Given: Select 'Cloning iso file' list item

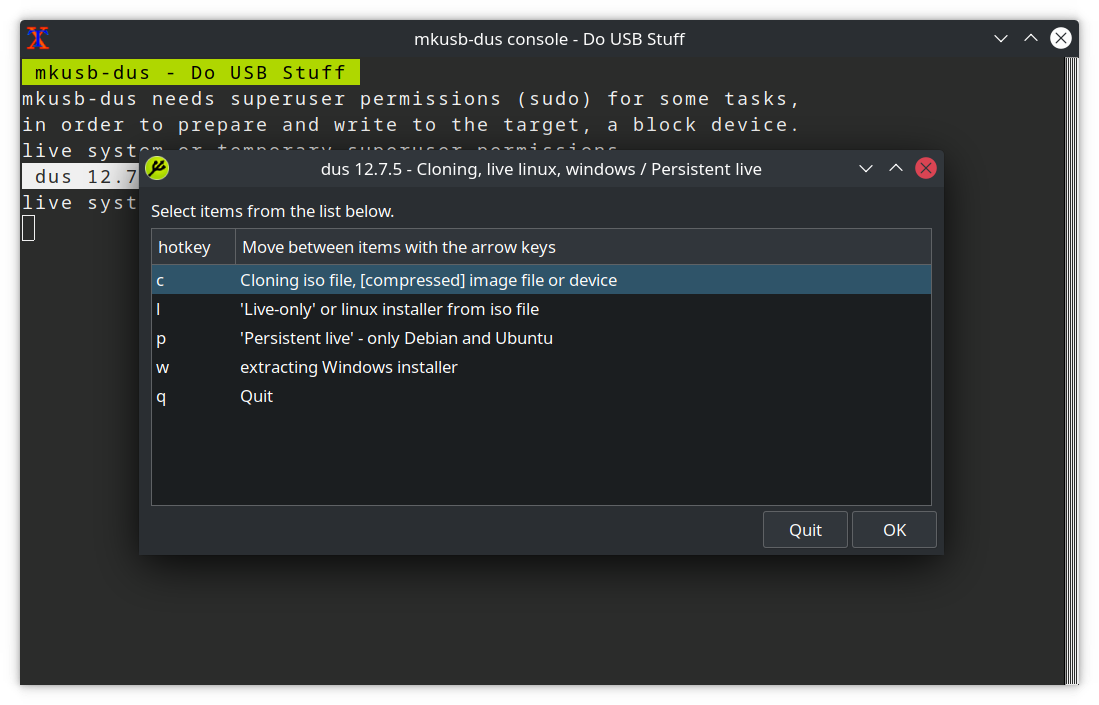Looking at the screenshot, I should pyautogui.click(x=428, y=280).
